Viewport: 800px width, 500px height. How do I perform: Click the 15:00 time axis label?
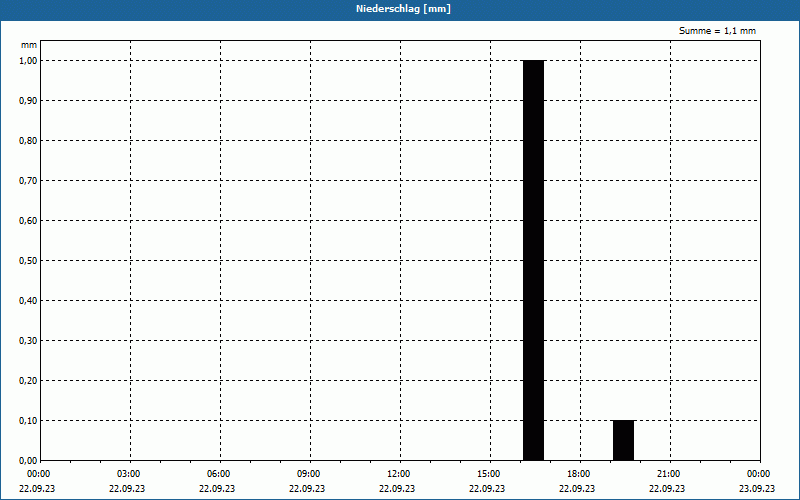(488, 474)
